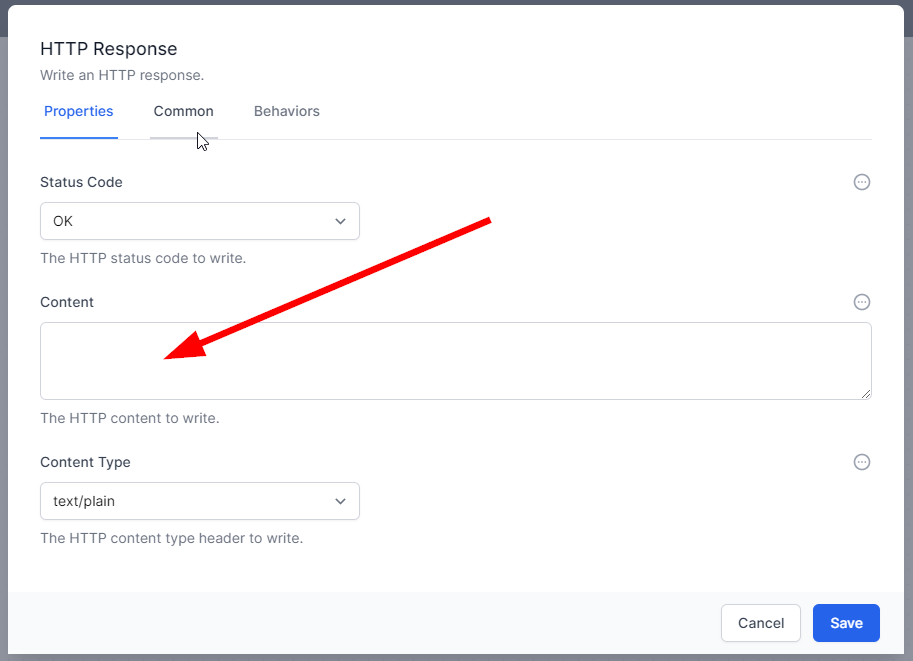The image size is (913, 661).
Task: Click the 'Write an HTTP response' description
Action: tap(121, 75)
